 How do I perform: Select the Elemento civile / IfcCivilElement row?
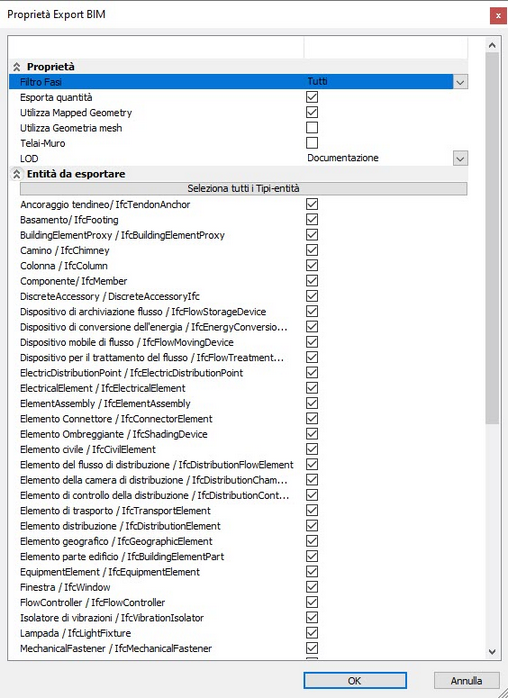(238, 450)
